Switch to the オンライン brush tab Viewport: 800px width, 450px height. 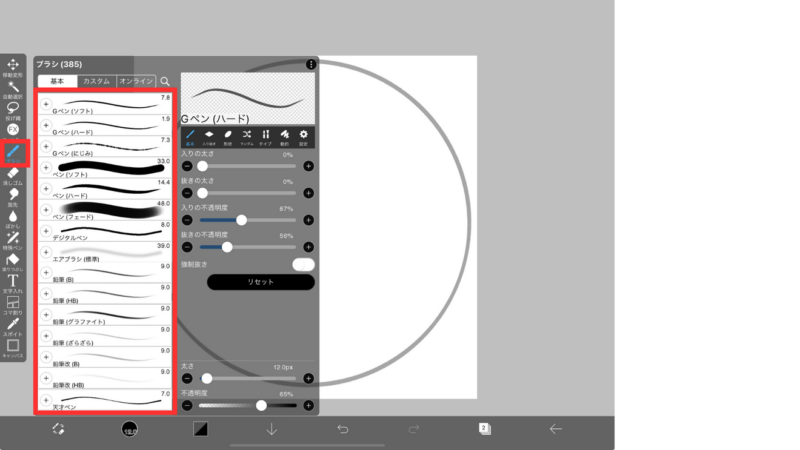[x=136, y=81]
